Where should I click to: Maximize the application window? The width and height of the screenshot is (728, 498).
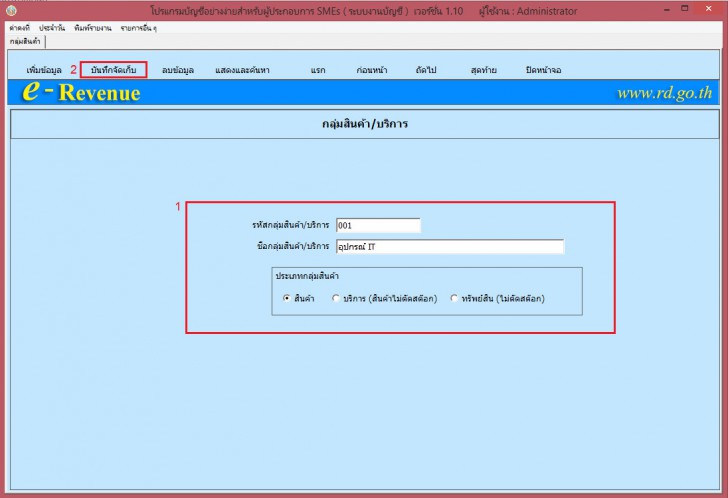tap(685, 9)
